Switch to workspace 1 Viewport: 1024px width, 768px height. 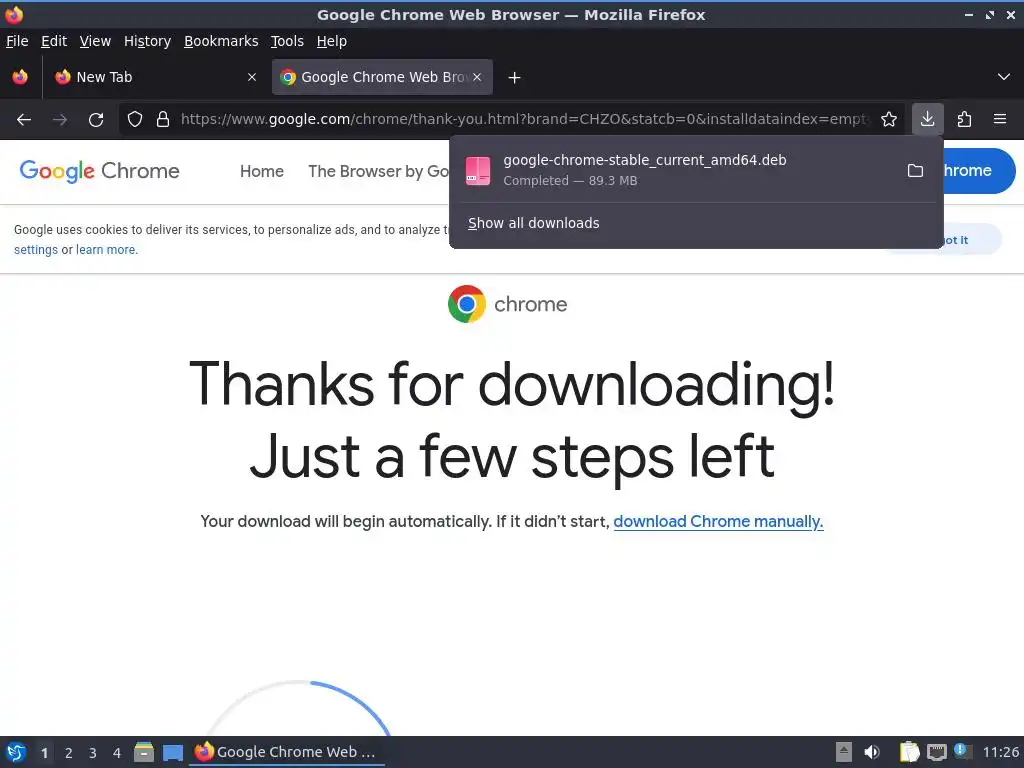pyautogui.click(x=44, y=753)
